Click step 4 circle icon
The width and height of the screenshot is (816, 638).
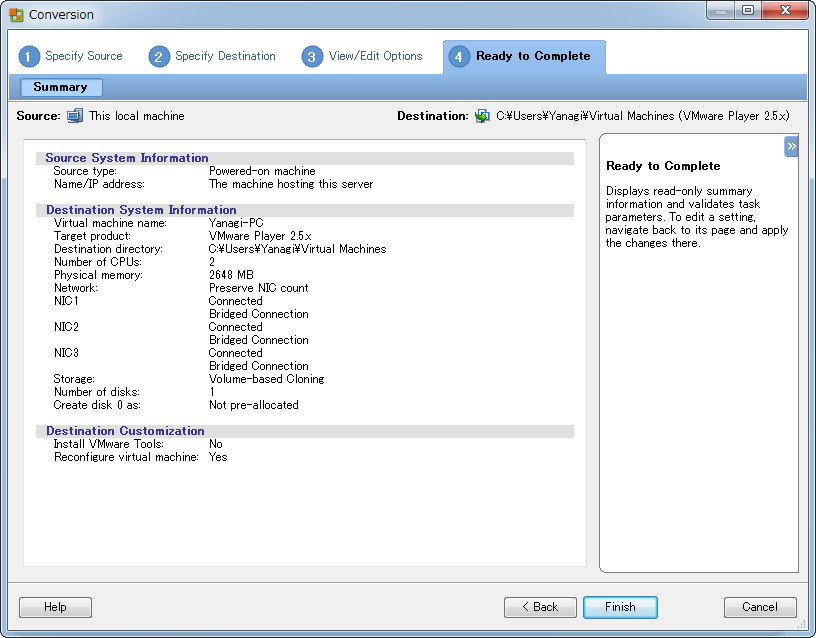tap(458, 56)
